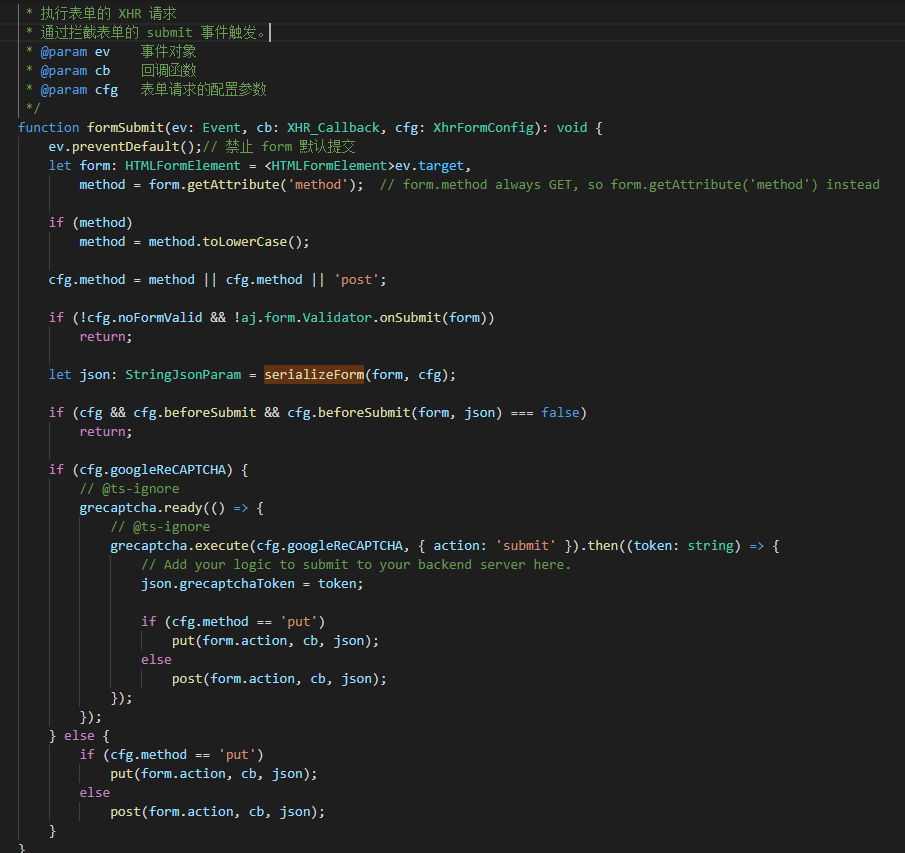
Task: Click target property in ev.target
Action: tap(441, 166)
